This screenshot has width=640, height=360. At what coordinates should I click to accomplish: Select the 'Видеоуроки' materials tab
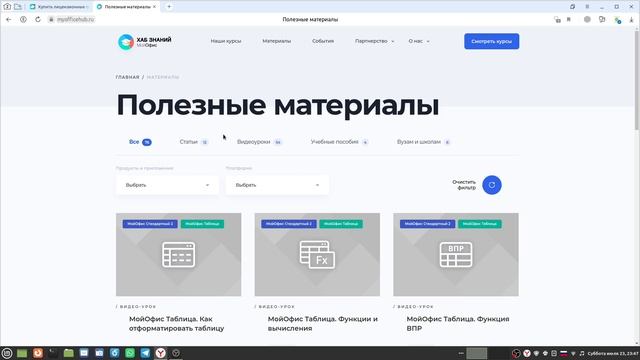pos(259,142)
